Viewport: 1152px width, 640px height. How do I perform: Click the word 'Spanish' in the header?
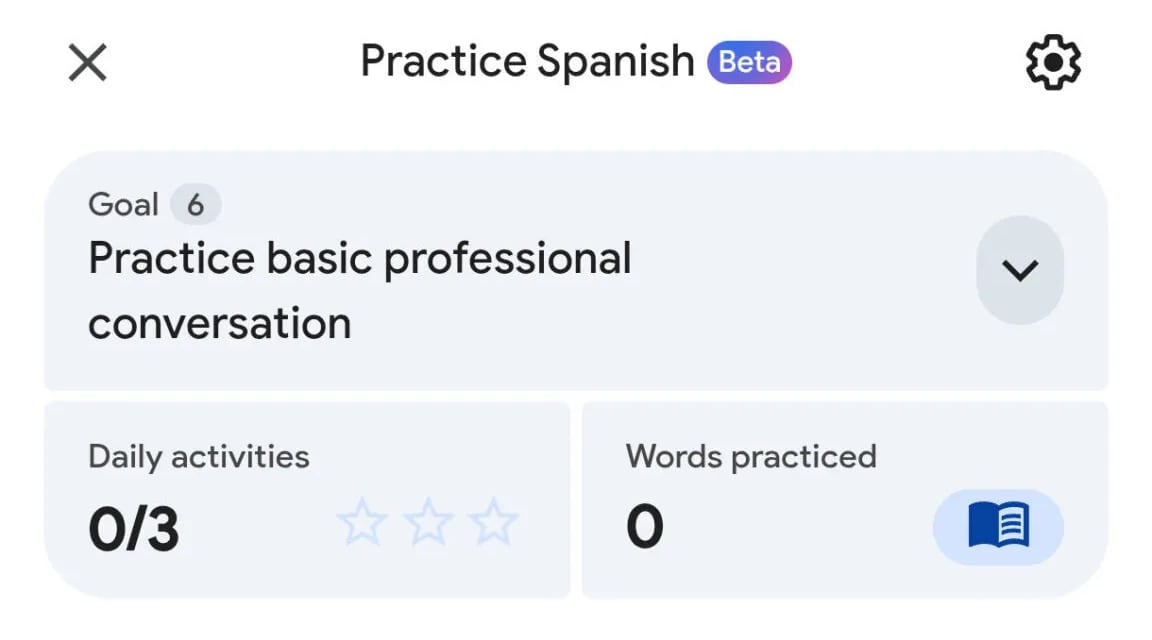click(x=615, y=62)
